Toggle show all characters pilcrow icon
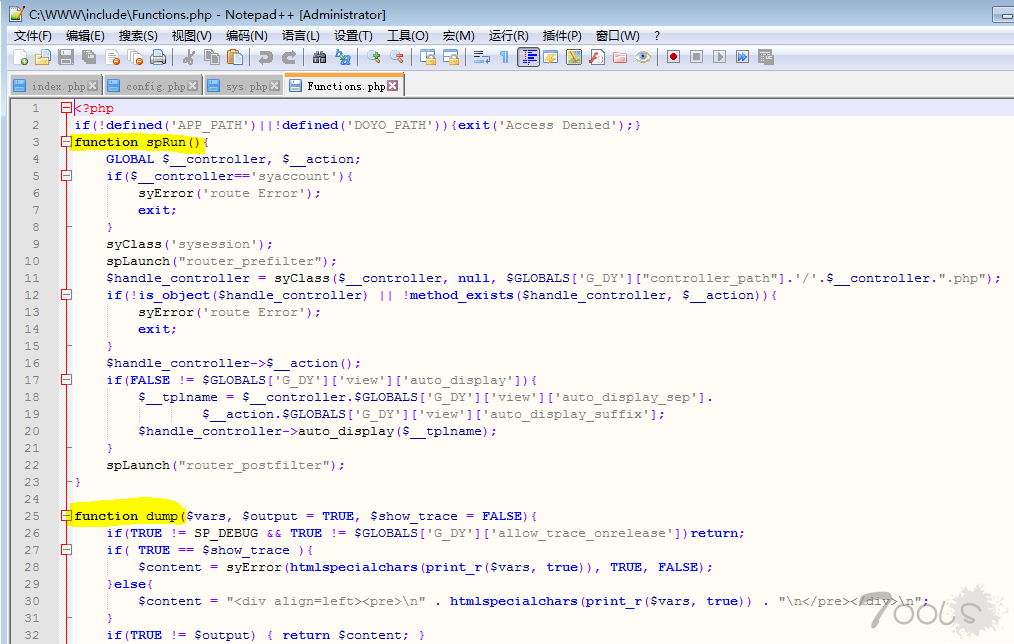Screen dimensions: 1014x644 click(504, 58)
